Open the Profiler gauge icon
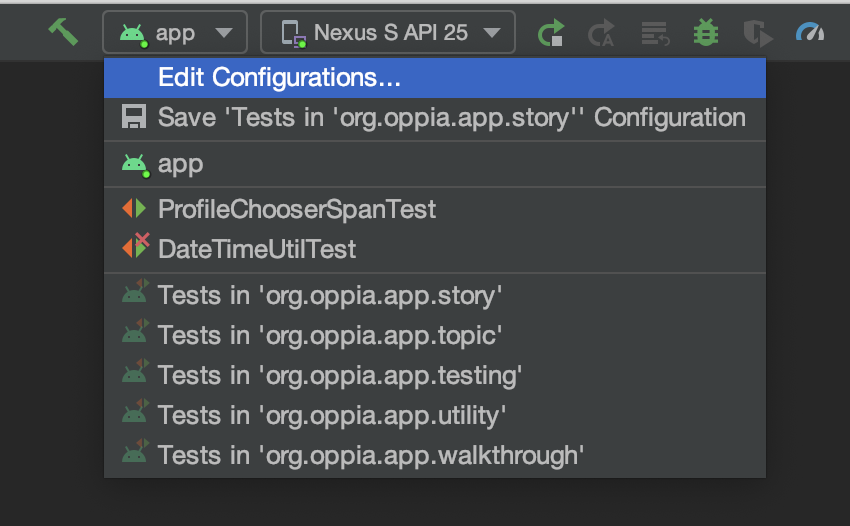 coord(810,32)
